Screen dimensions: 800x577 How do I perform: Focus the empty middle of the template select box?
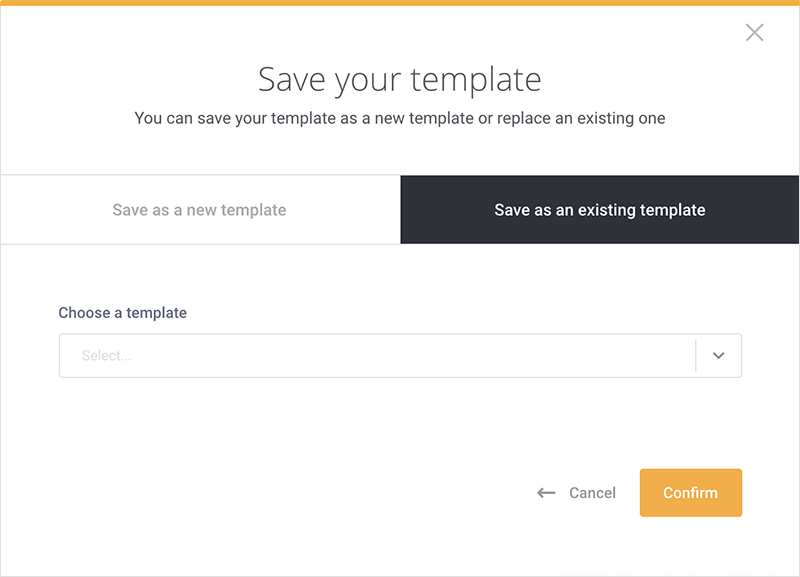click(x=378, y=356)
